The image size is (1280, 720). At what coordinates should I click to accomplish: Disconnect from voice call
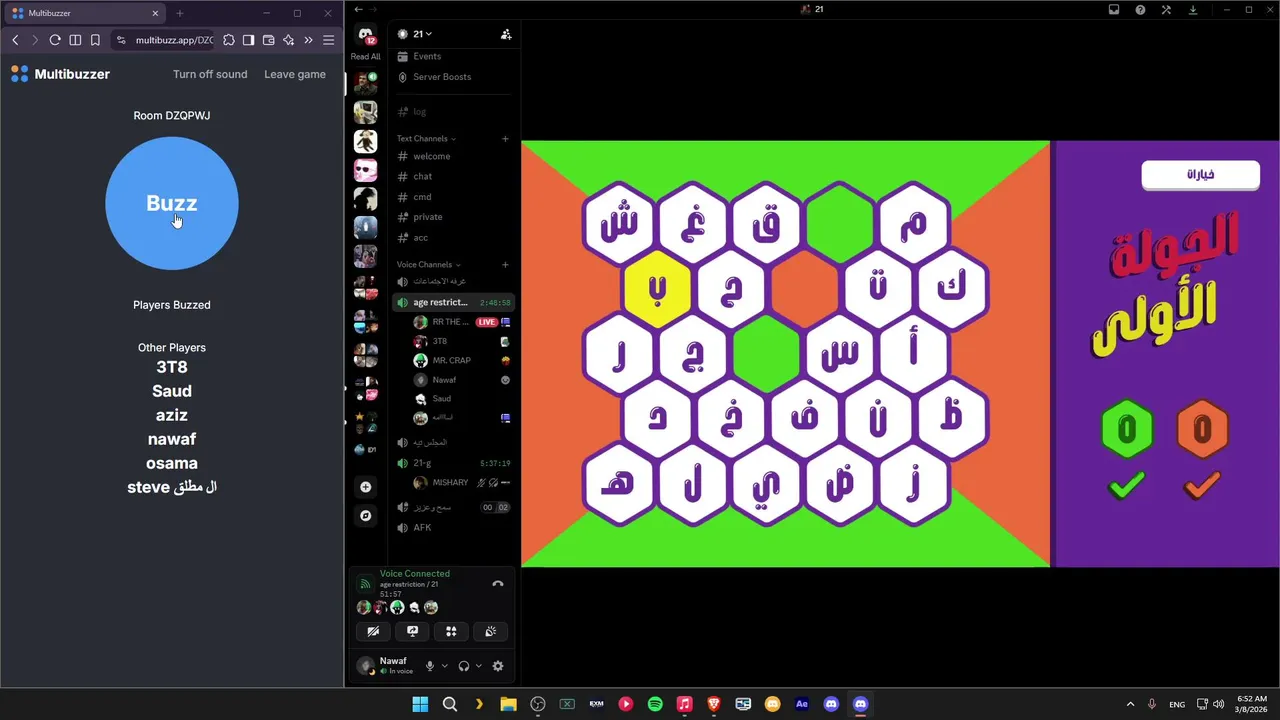pyautogui.click(x=498, y=584)
